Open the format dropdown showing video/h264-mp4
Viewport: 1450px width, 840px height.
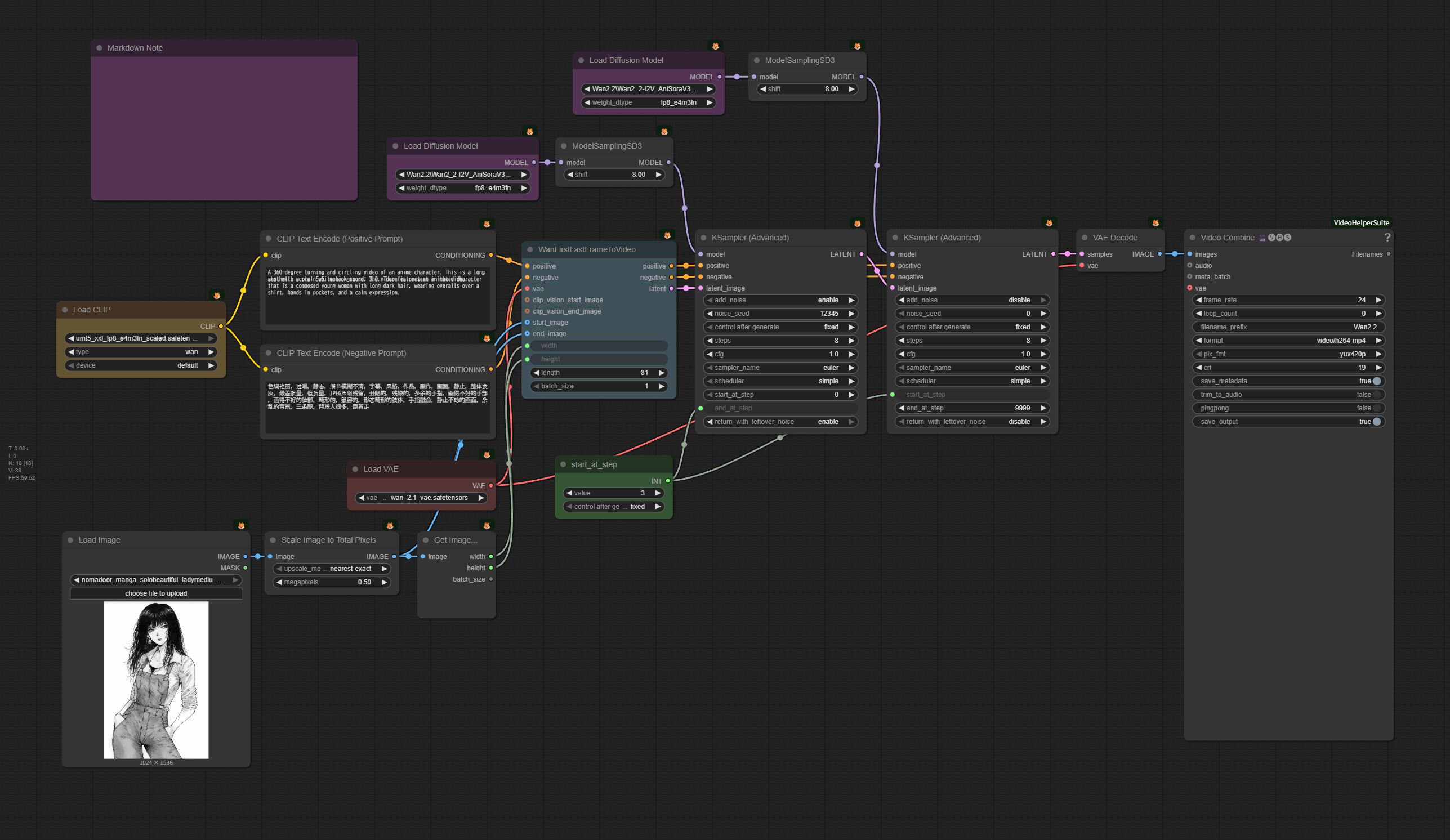[1288, 341]
